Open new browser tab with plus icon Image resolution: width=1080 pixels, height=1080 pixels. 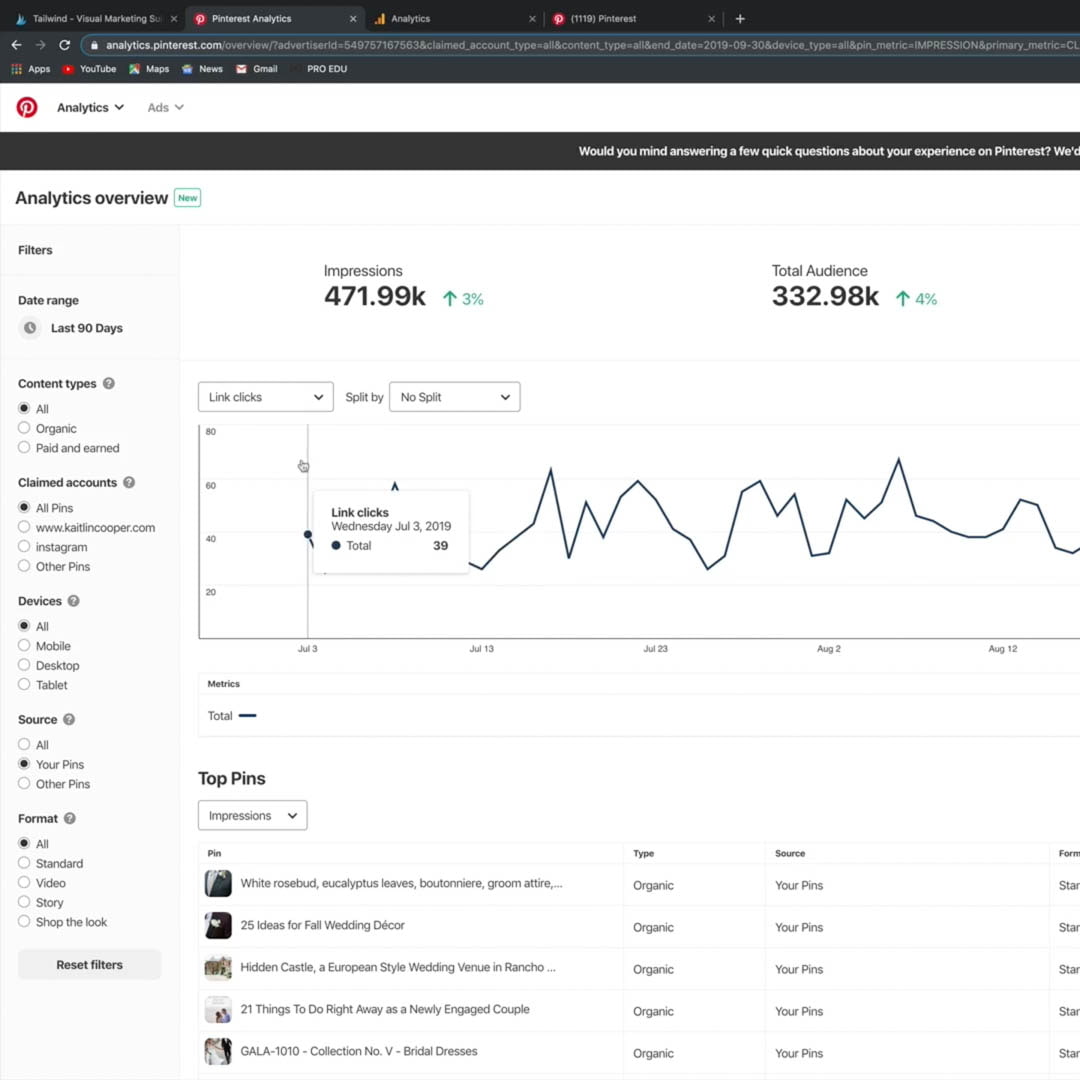pos(740,19)
